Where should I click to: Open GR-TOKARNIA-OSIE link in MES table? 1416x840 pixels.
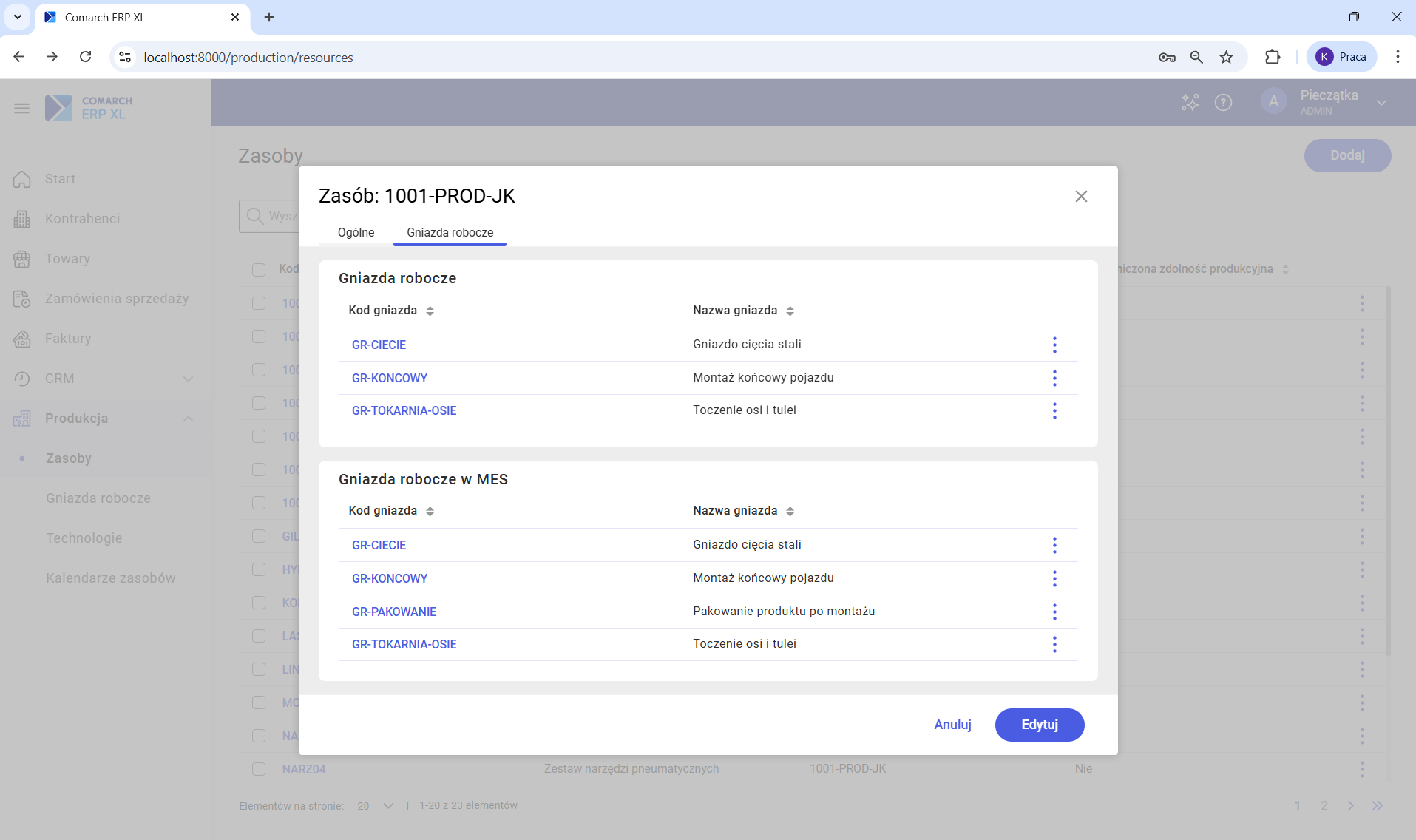[x=404, y=644]
